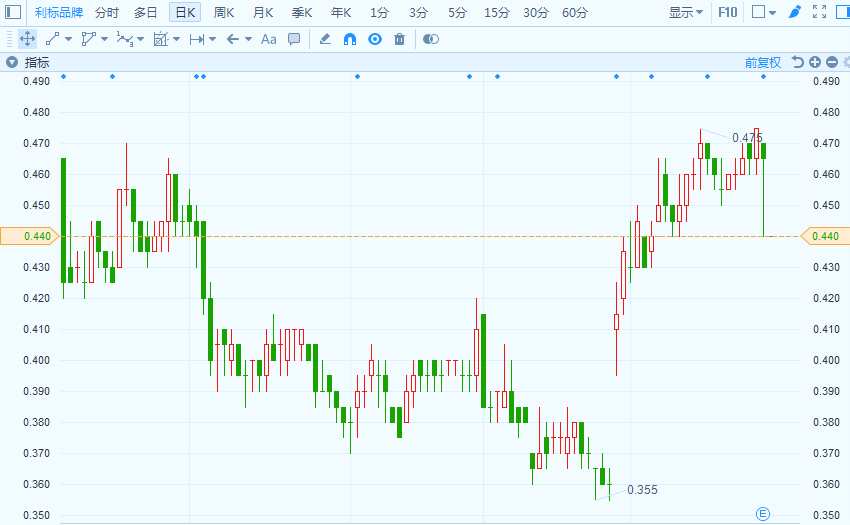Expand the measuring tool options arrow
Screen dimensions: 850x525
(x=176, y=39)
